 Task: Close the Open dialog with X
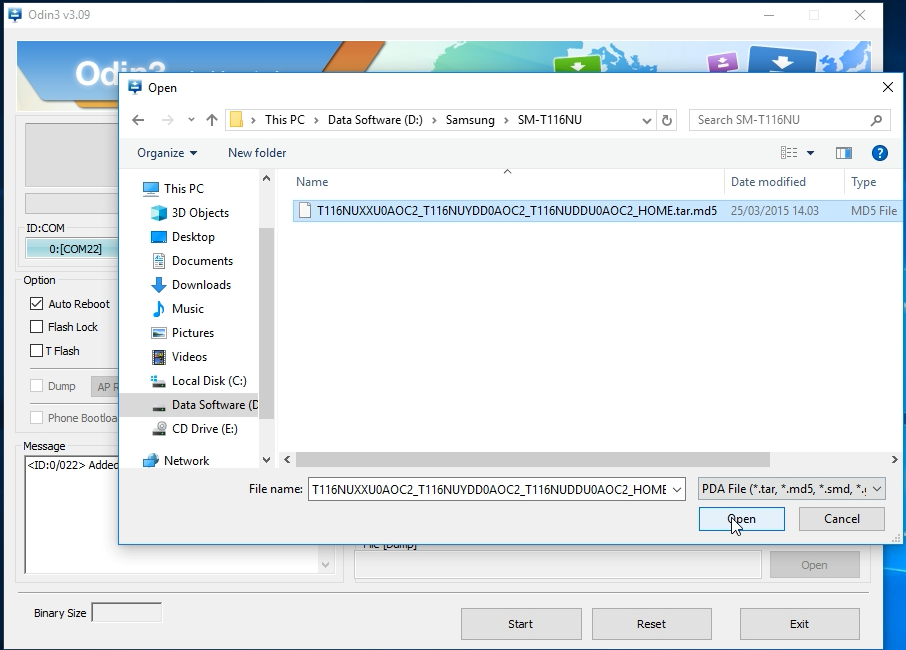[888, 87]
